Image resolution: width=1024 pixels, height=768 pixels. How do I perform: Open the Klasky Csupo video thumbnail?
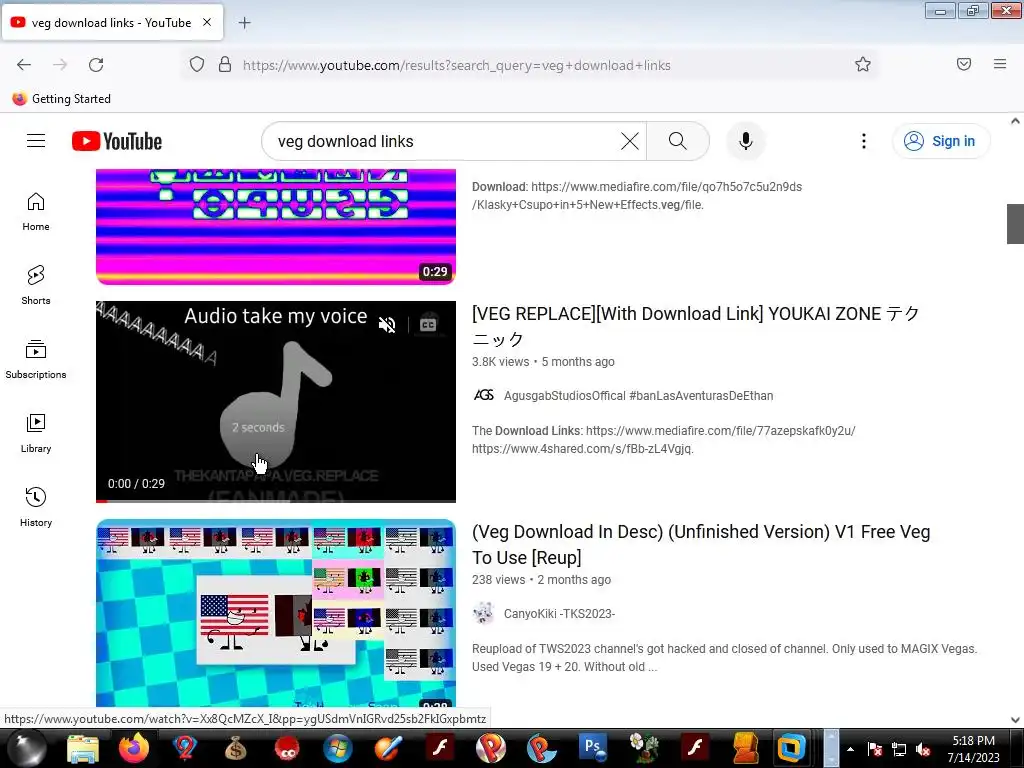pos(276,227)
